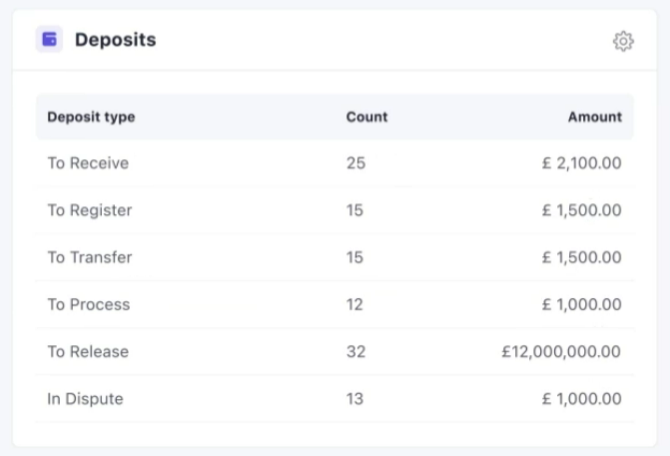The height and width of the screenshot is (456, 670).
Task: Click the In Dispute count of 13
Action: 355,398
